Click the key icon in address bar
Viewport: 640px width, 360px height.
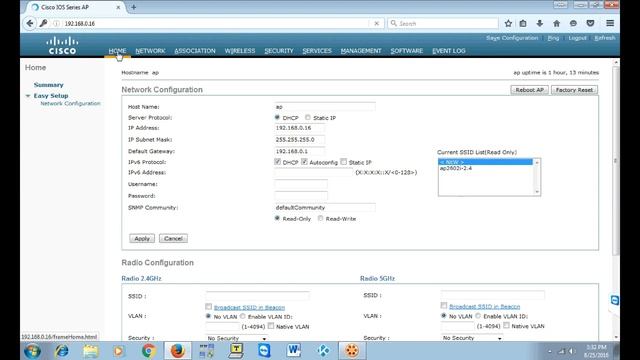[x=44, y=23]
